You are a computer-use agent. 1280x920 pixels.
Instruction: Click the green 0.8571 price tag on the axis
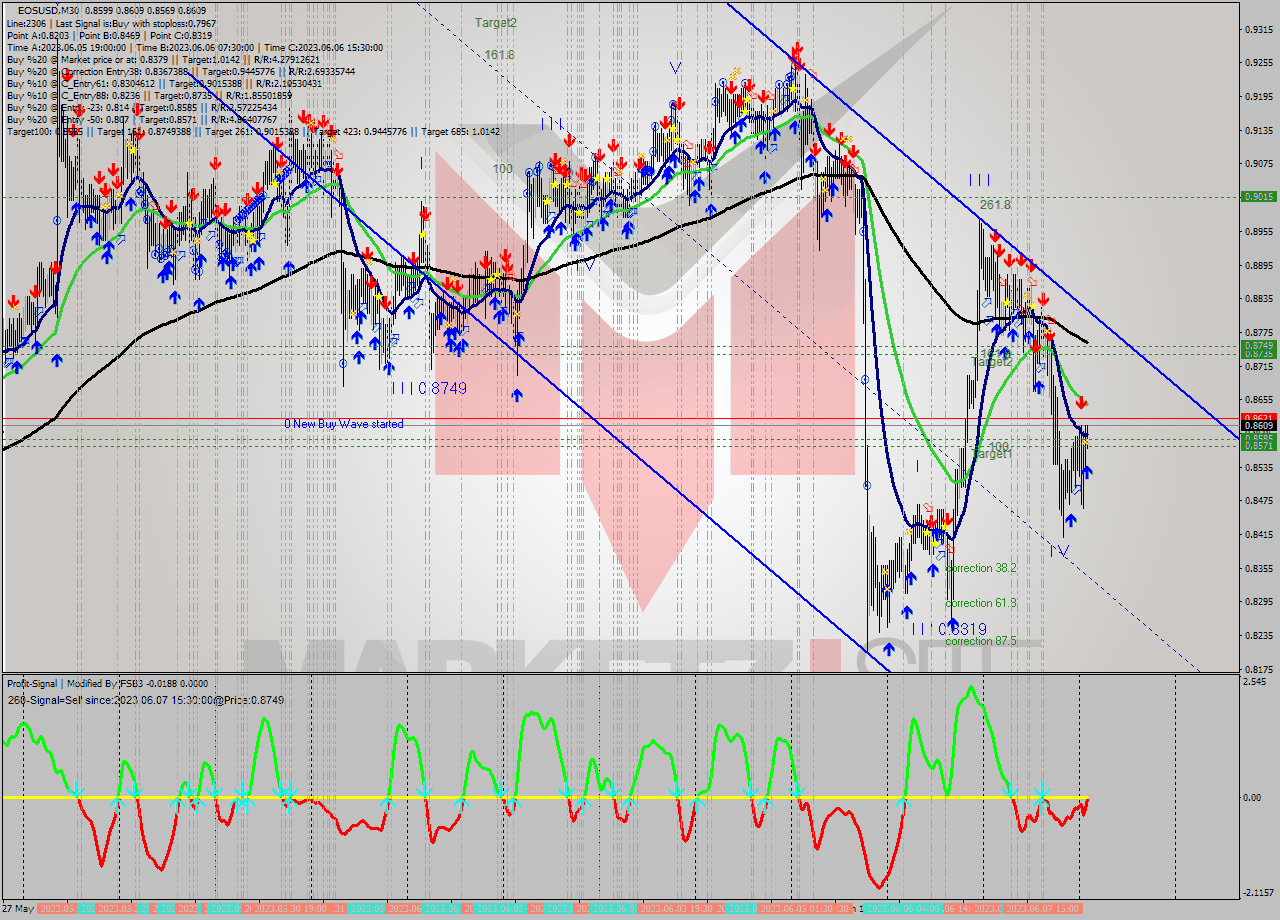pos(1258,446)
